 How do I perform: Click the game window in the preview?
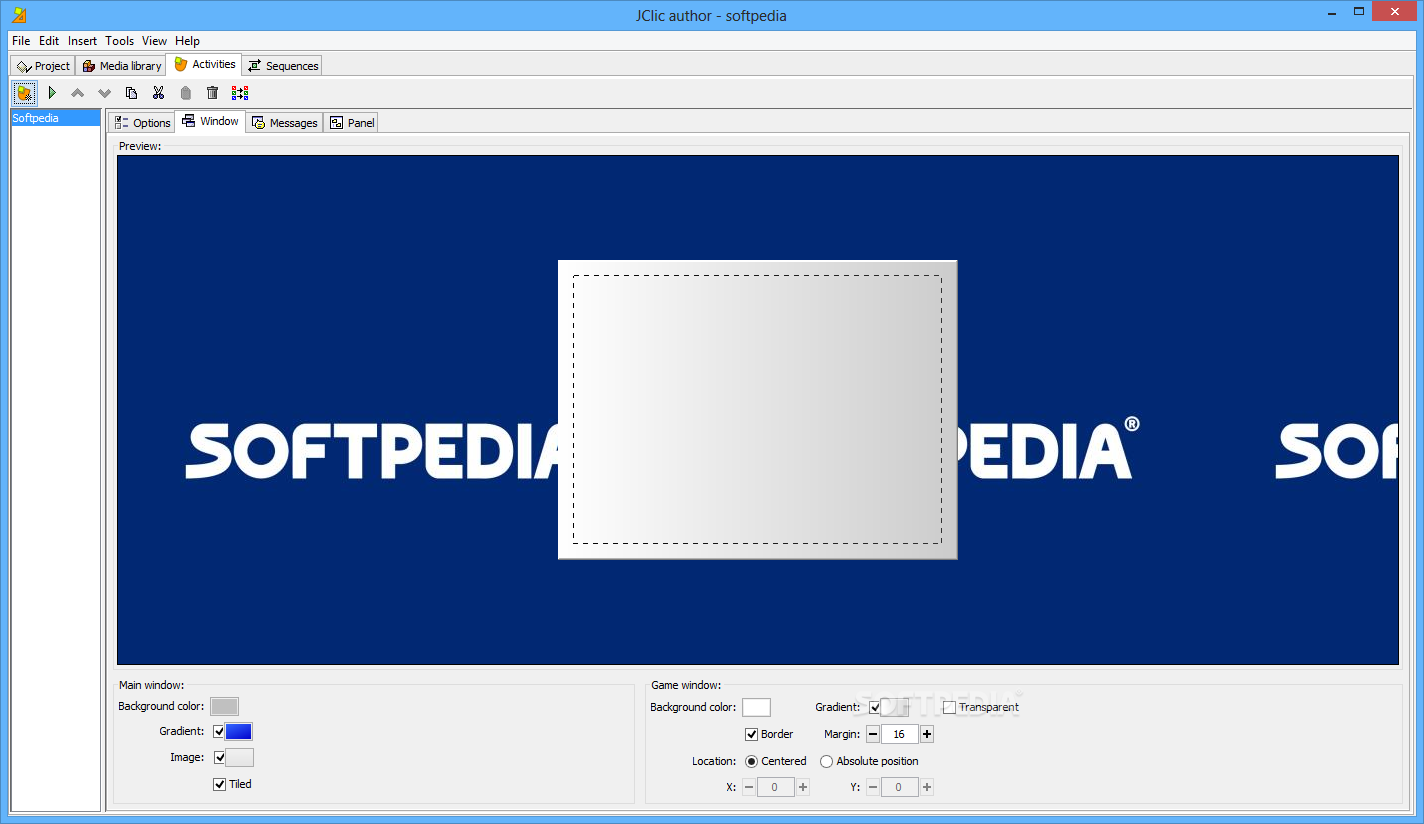click(757, 410)
